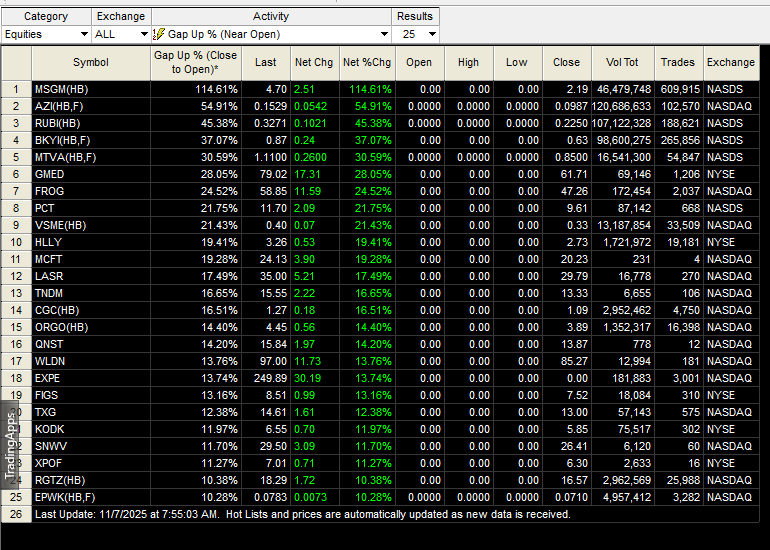Select symbol VSME(HB)

tap(60, 225)
